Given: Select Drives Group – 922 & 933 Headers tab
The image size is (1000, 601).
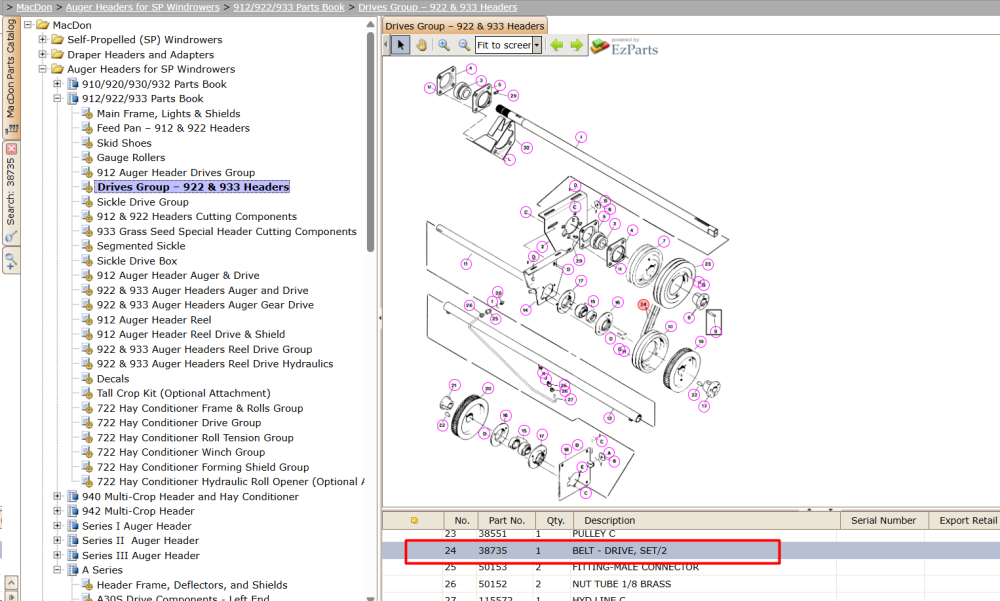Looking at the screenshot, I should point(465,26).
